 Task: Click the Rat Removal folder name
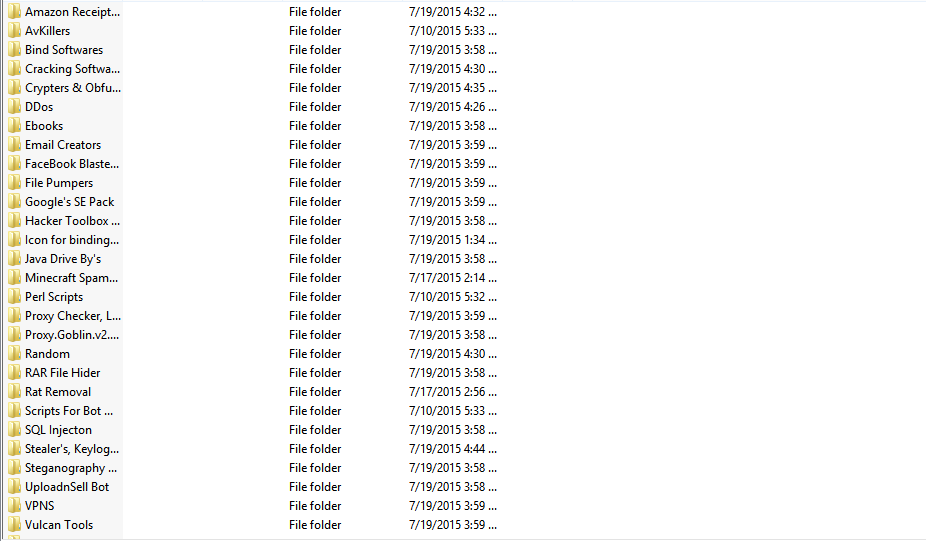coord(58,392)
